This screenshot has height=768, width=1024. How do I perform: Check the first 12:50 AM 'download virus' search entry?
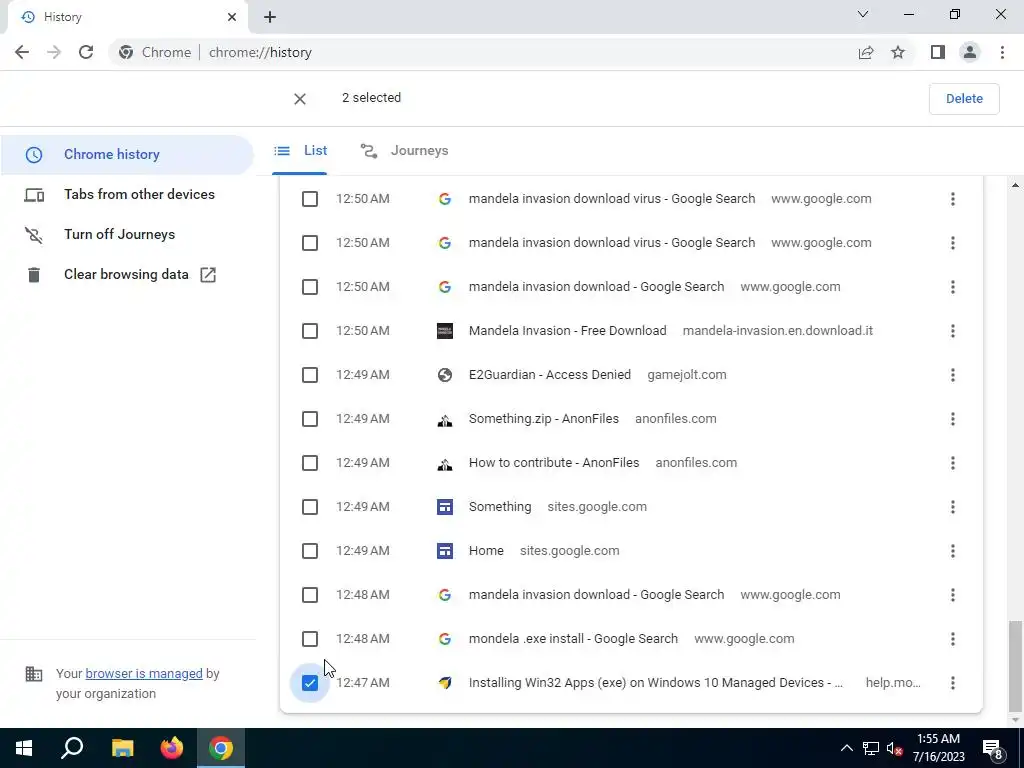tap(310, 199)
